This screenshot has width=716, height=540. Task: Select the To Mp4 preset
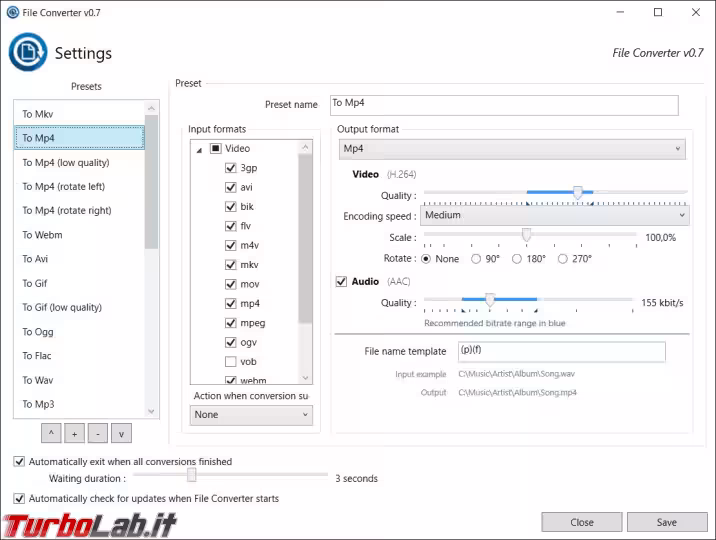[x=79, y=138]
